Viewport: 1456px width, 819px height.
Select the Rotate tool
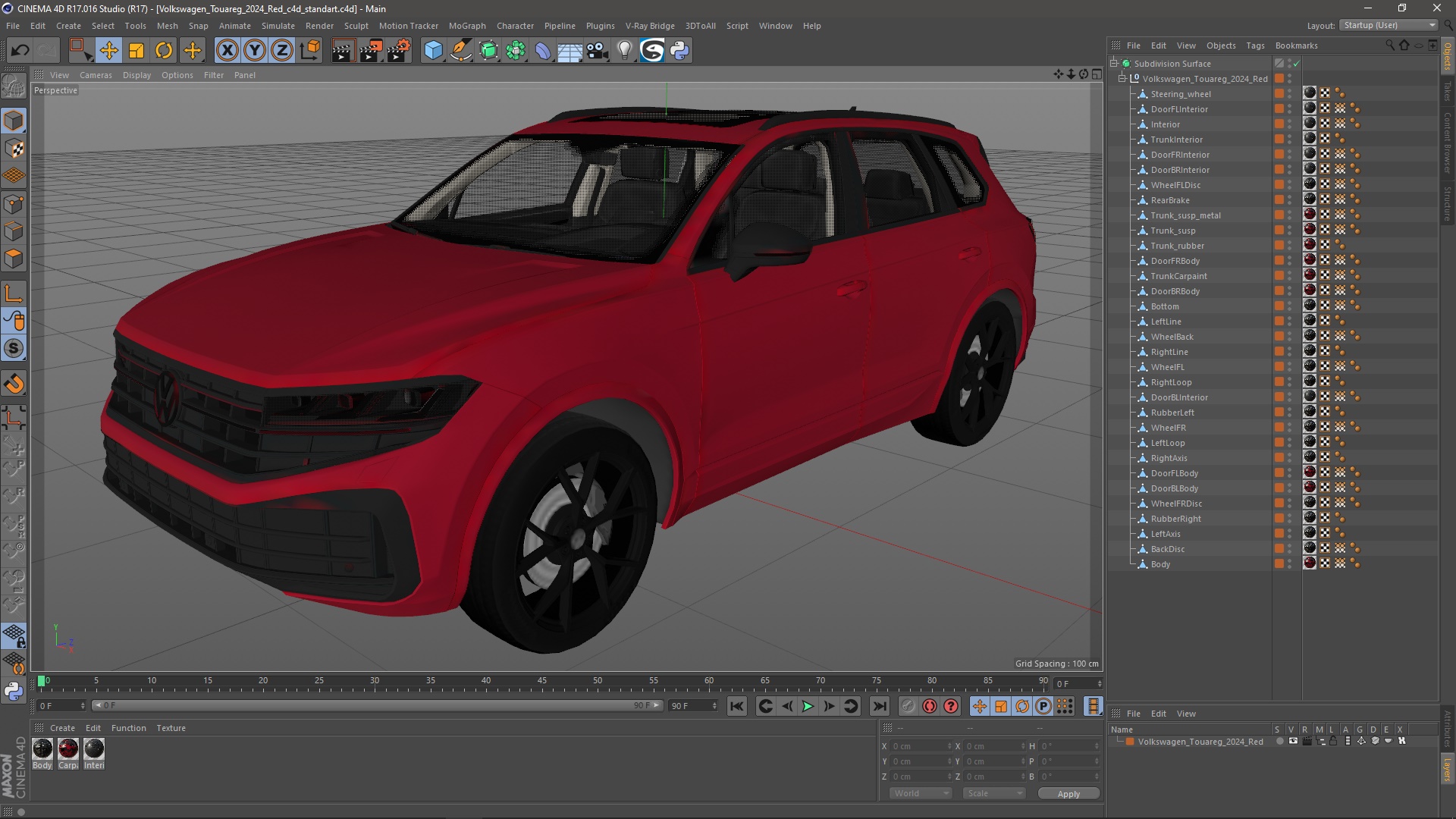coord(164,51)
